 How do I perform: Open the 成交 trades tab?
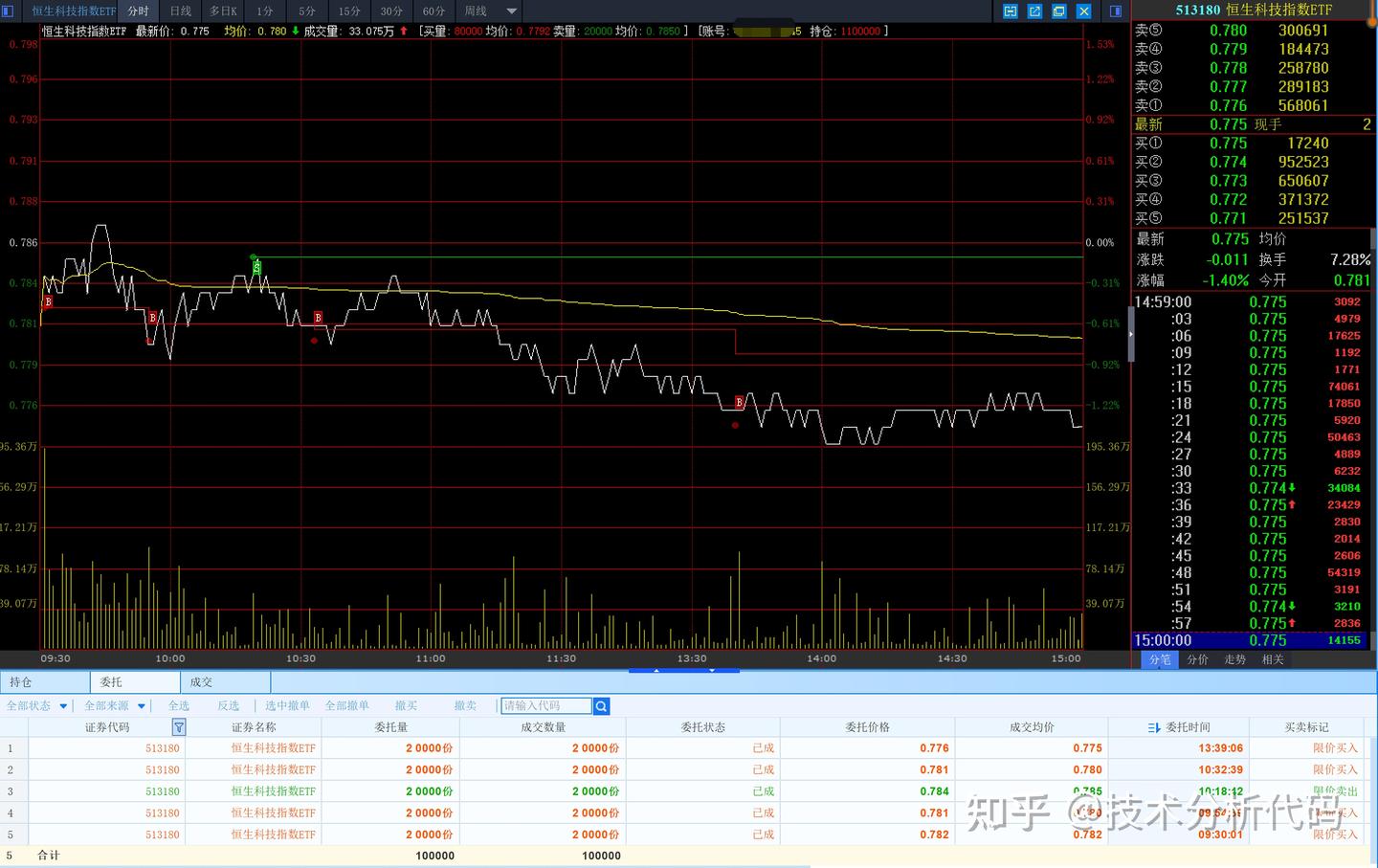click(x=225, y=682)
